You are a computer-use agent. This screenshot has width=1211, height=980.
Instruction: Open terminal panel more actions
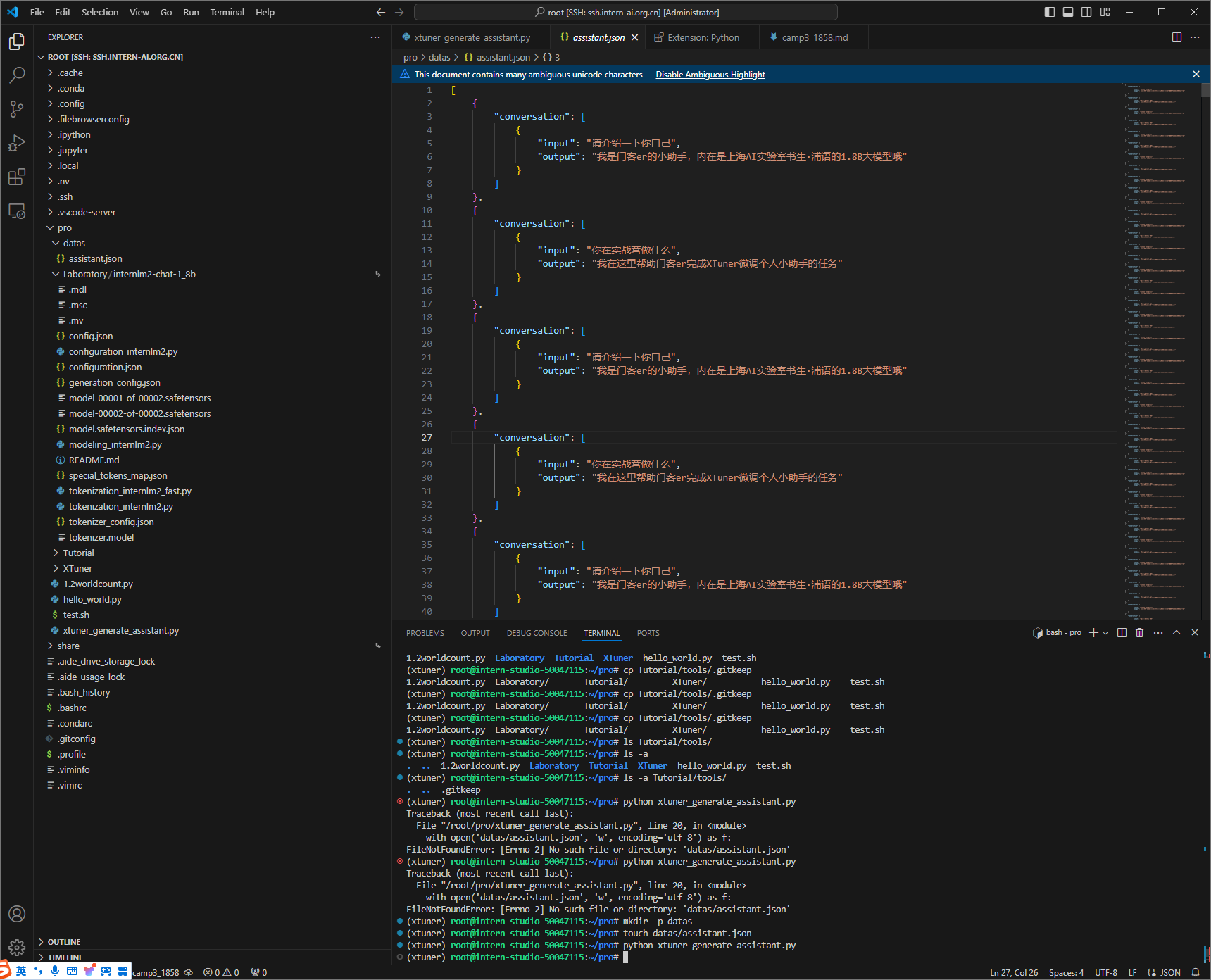[1158, 632]
